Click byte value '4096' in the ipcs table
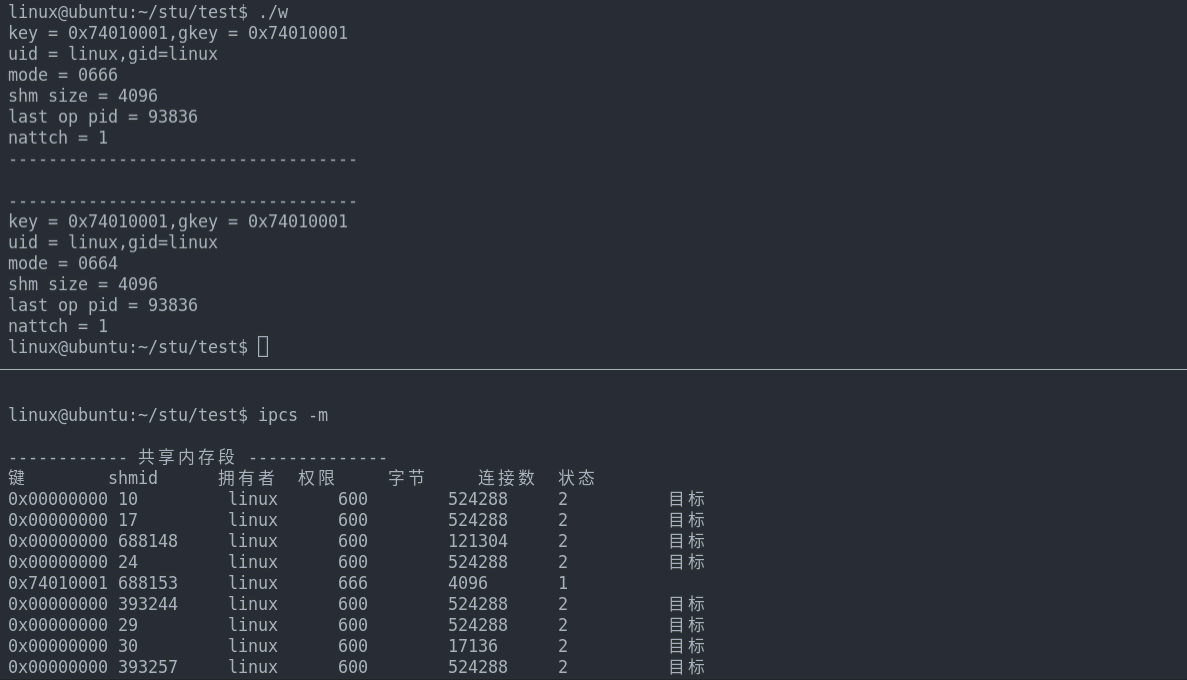Screen dimensions: 1187x680 [x=468, y=583]
